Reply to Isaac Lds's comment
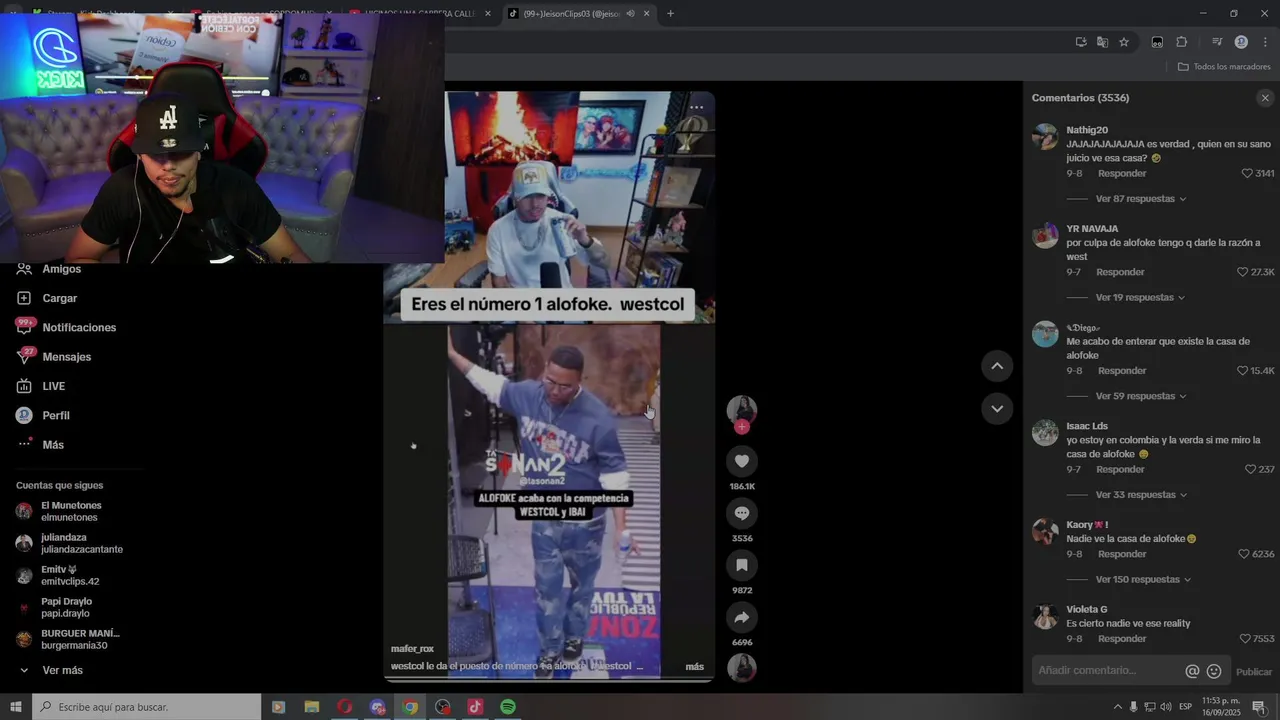This screenshot has height=720, width=1280. point(1120,470)
